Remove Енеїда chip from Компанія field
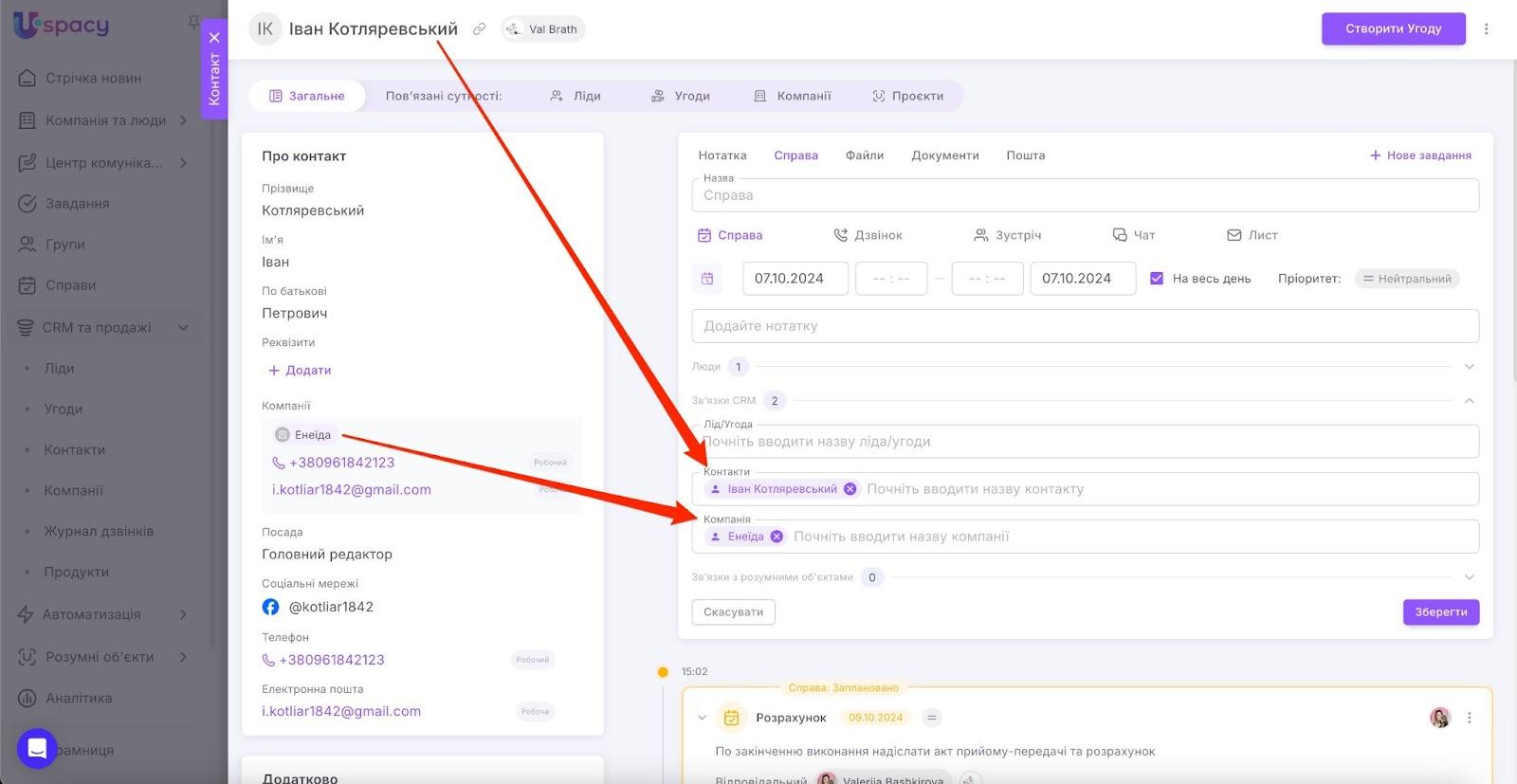This screenshot has width=1517, height=784. pos(777,537)
